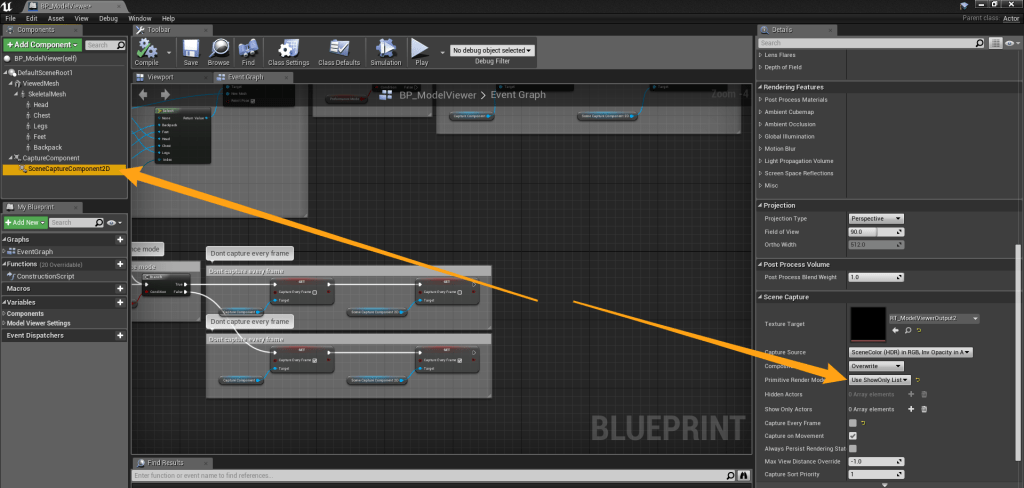Screen dimensions: 1024x488
Task: Uncheck the Capture on Movement checkbox
Action: pyautogui.click(x=853, y=436)
